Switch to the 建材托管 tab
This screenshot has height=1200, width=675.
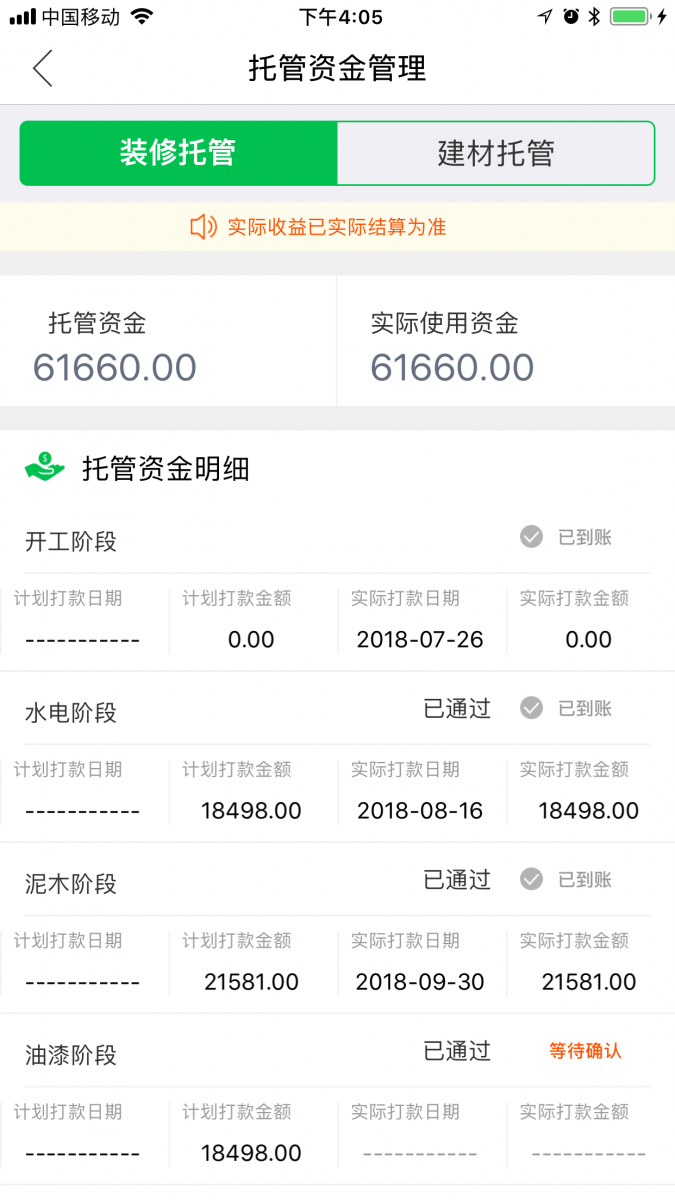(x=496, y=153)
